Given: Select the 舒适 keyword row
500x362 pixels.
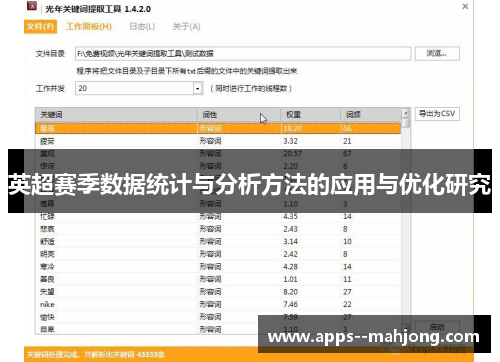Looking at the screenshot, I should pyautogui.click(x=218, y=241).
